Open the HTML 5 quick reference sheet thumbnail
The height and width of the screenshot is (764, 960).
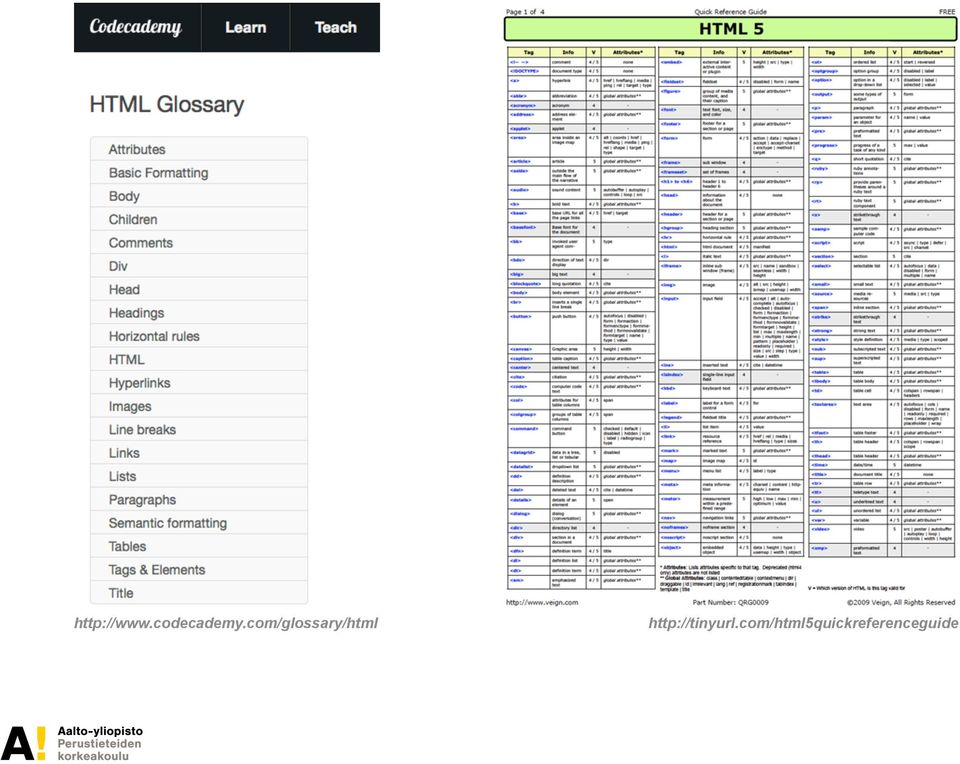point(730,307)
